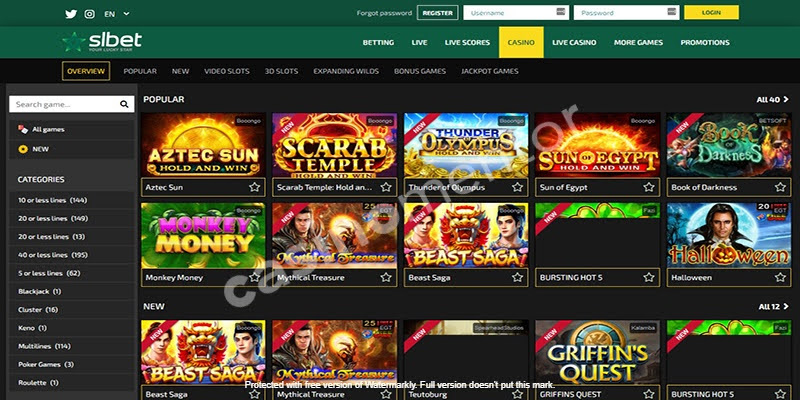Open the Twitter icon link

(x=71, y=14)
